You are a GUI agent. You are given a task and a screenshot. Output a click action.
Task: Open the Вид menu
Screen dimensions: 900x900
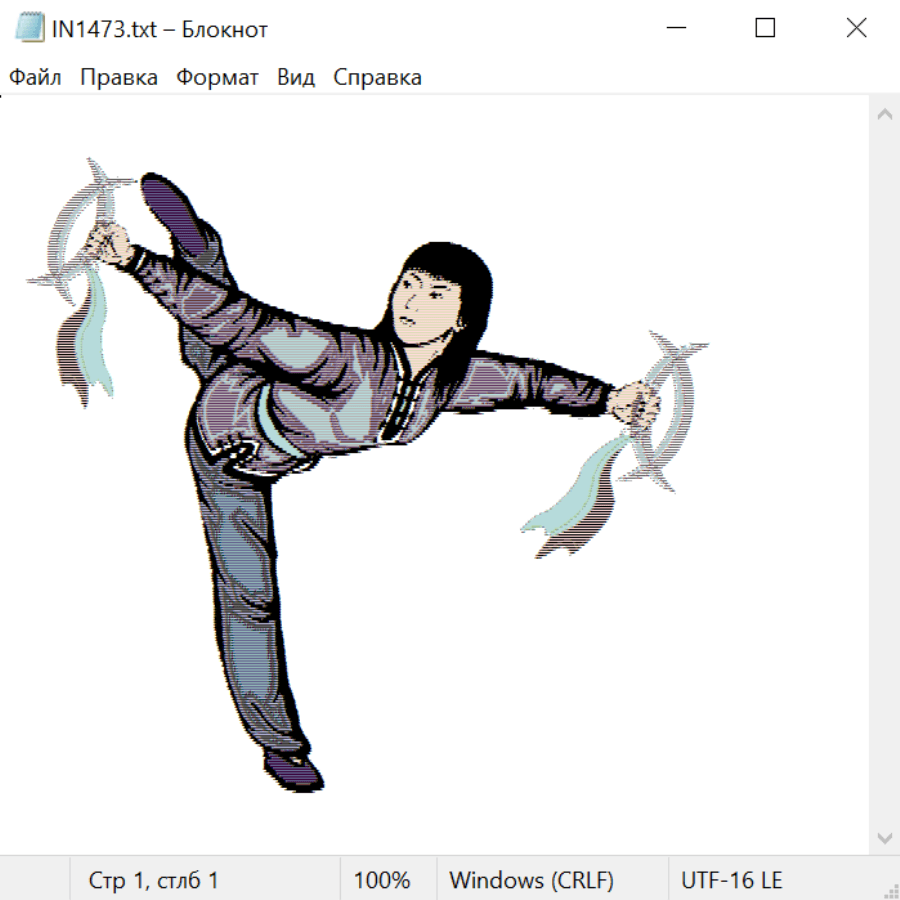pos(295,78)
